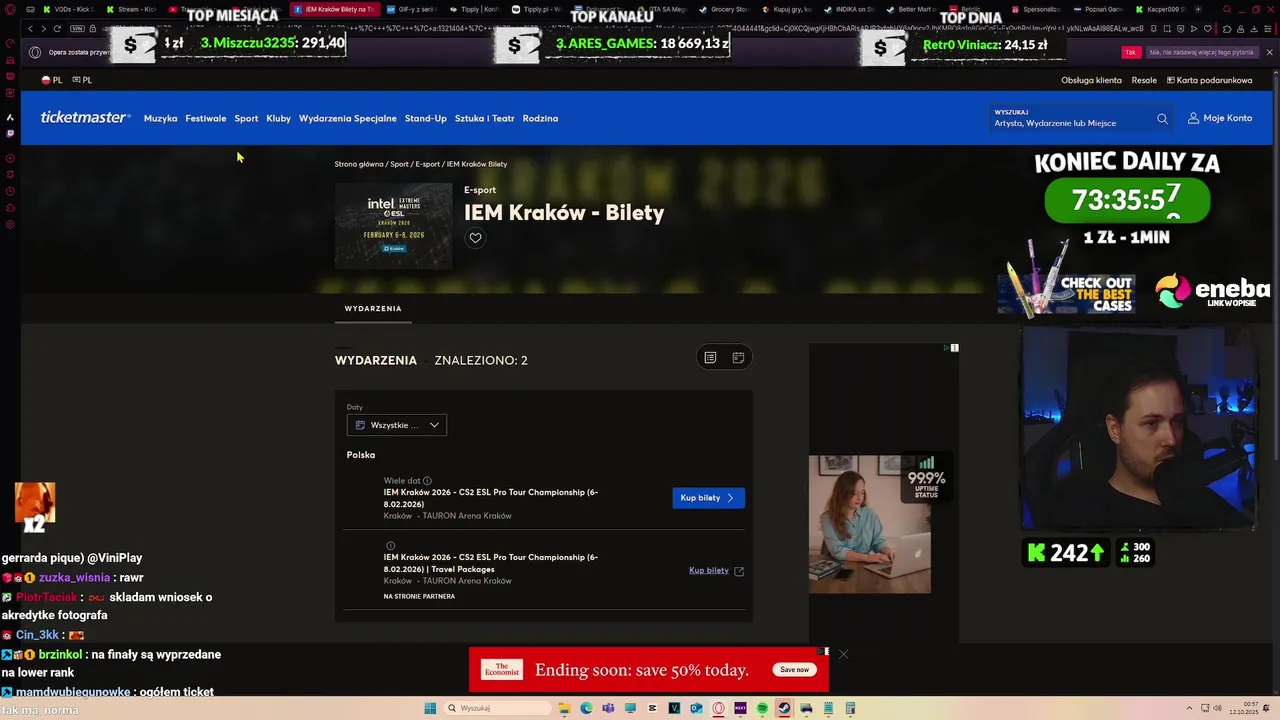Switch to list view of events
The width and height of the screenshot is (1280, 720).
click(x=710, y=357)
